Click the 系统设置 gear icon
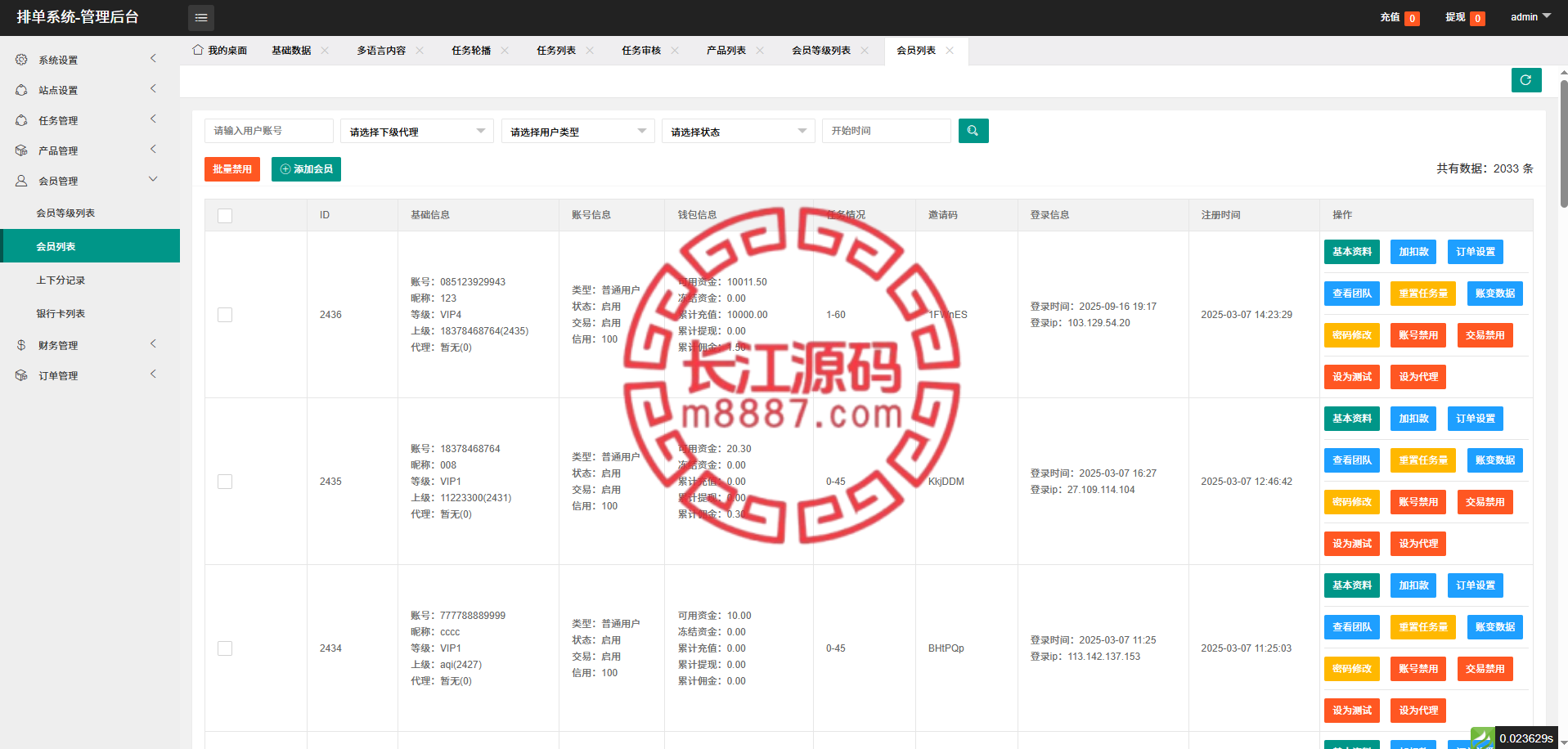1568x749 pixels. [21, 60]
